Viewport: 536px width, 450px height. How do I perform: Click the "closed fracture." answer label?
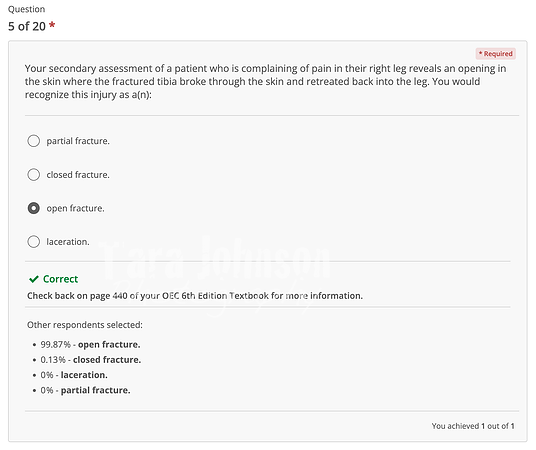pyautogui.click(x=78, y=174)
